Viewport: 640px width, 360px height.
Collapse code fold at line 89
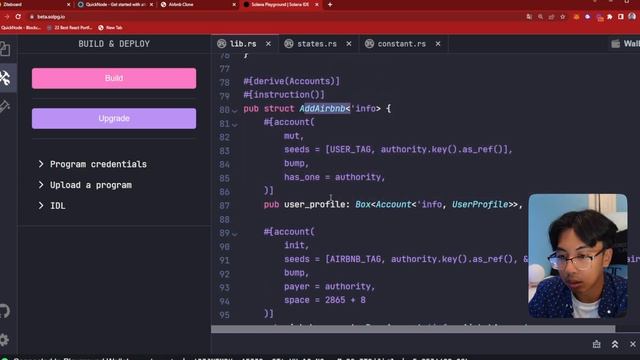235,234
